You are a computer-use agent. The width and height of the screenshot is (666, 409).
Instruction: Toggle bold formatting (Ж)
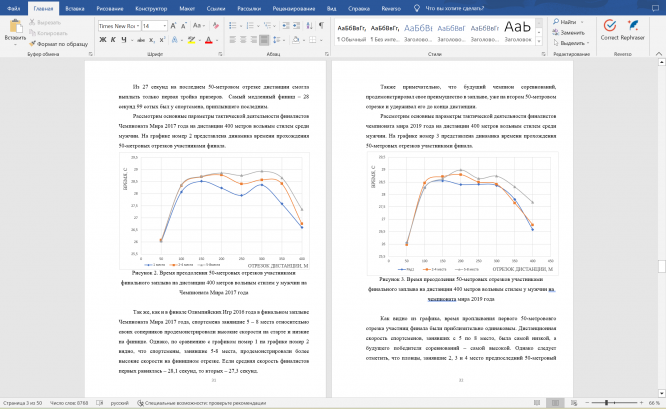coord(103,40)
